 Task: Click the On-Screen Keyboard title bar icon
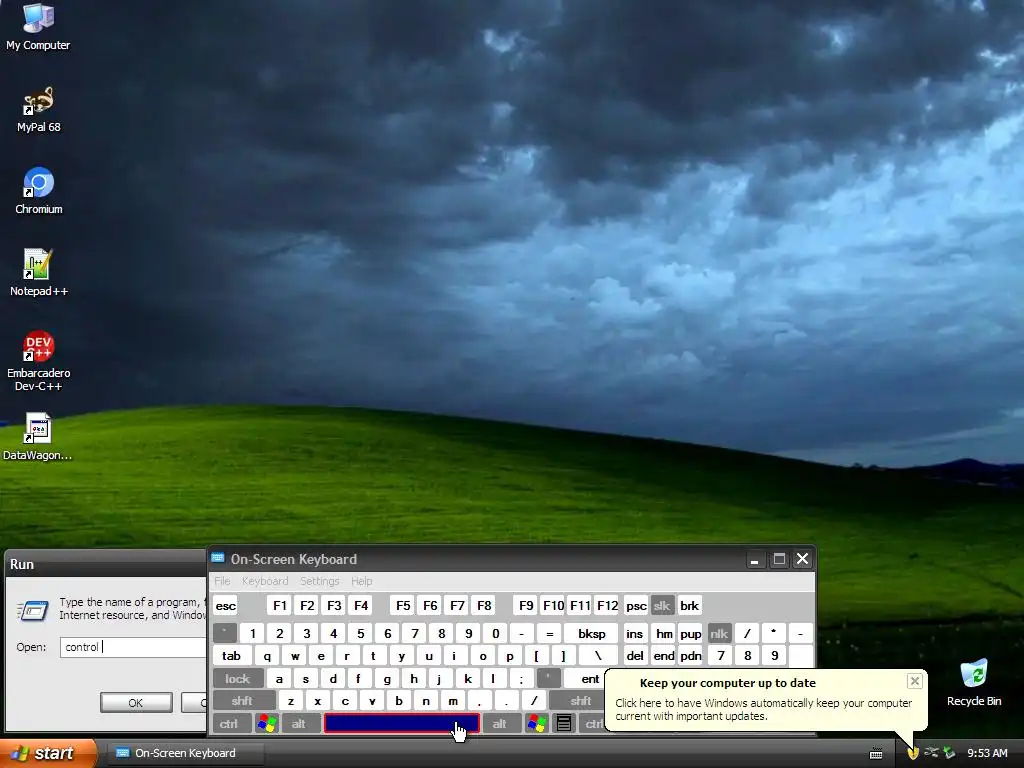tap(218, 558)
